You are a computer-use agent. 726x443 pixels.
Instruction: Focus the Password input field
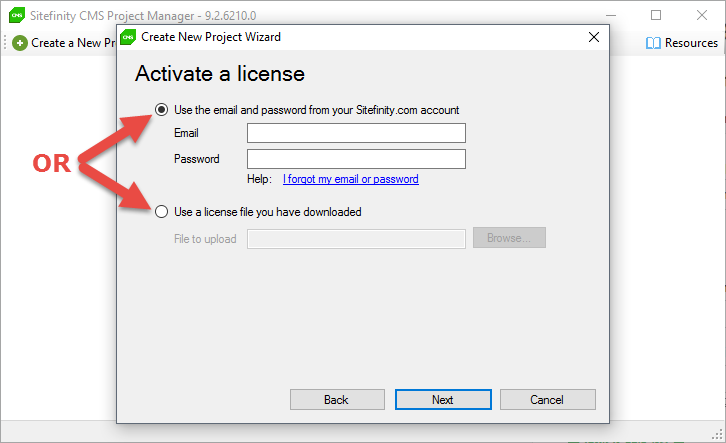pos(356,159)
